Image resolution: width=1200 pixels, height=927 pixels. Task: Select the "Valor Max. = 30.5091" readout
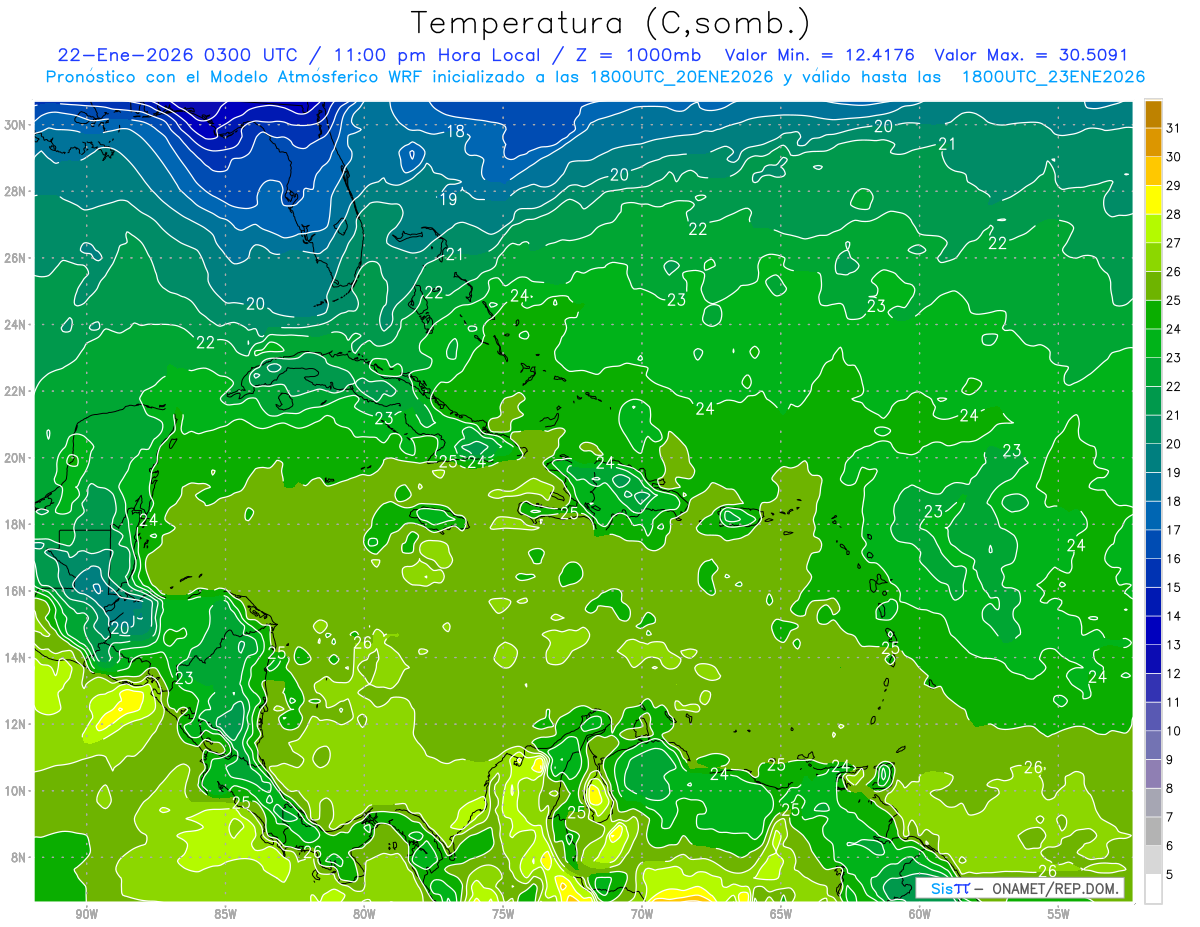pos(1031,55)
